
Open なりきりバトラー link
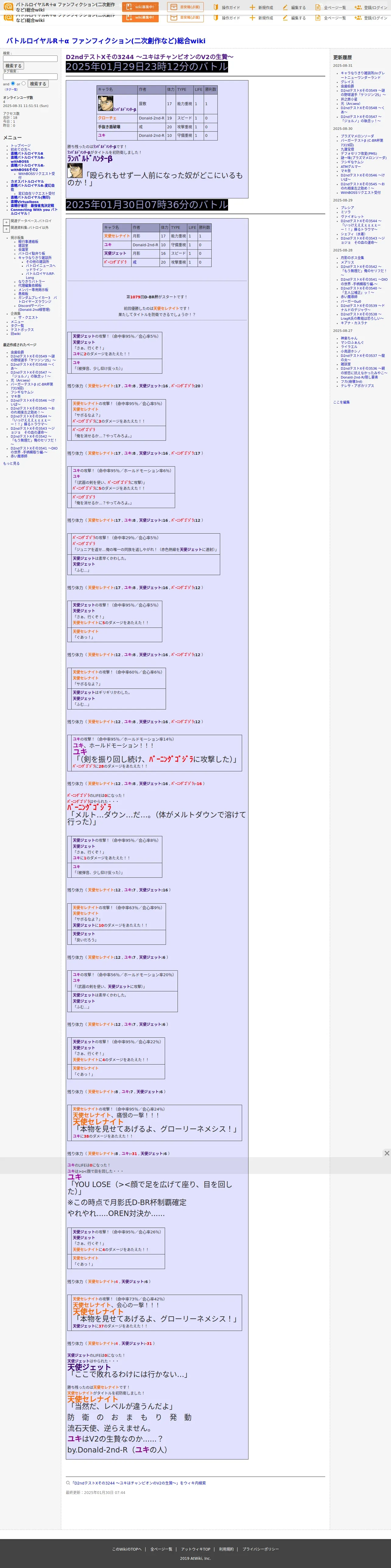pyautogui.click(x=31, y=282)
